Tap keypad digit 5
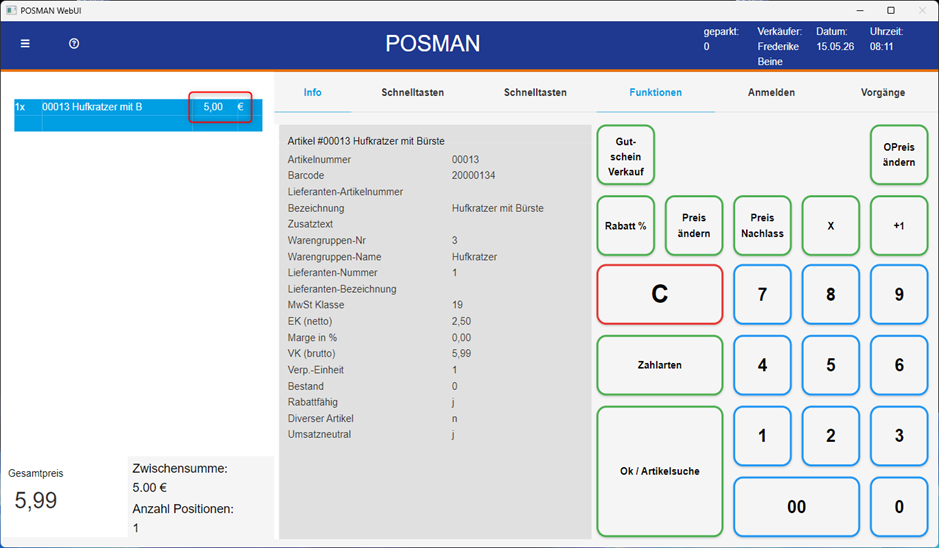Screen dimensions: 939x548 [831, 365]
